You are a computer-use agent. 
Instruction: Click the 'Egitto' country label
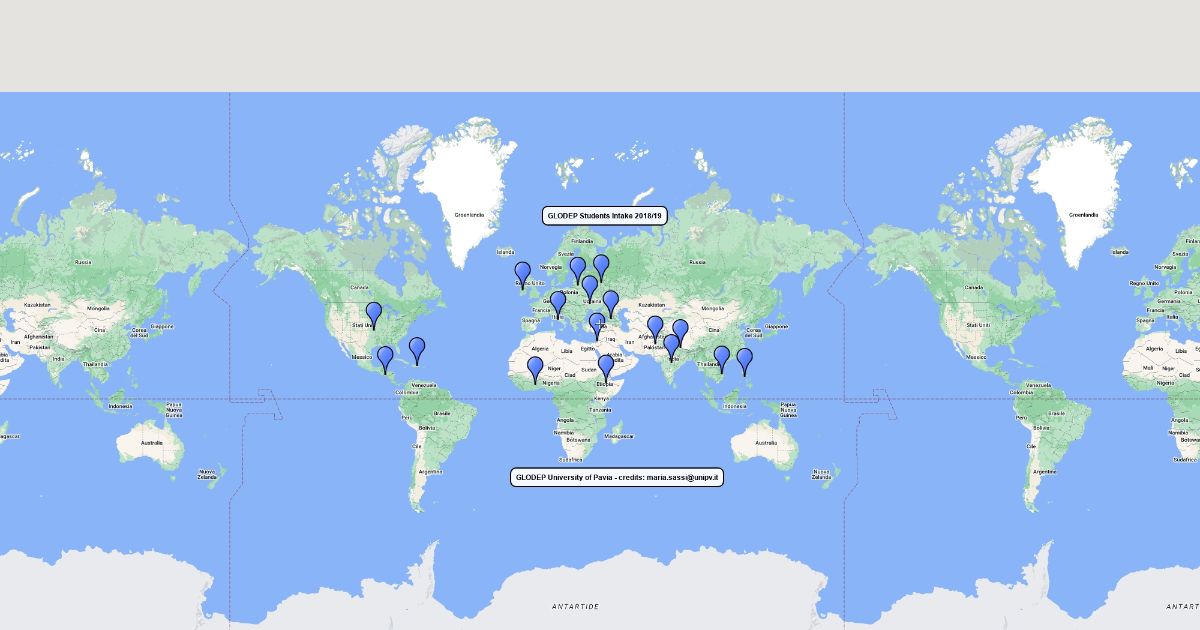(587, 348)
